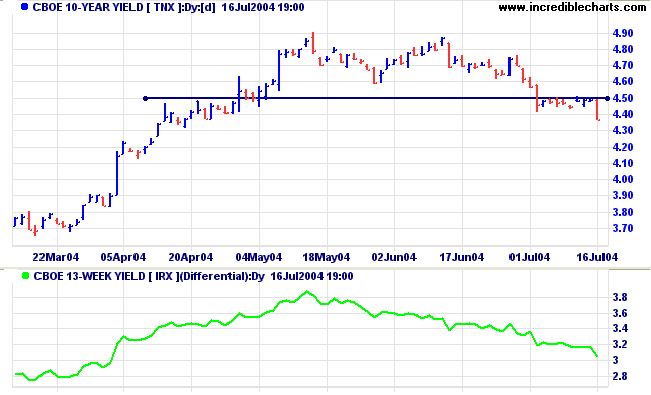
Task: Click the 22Mar04 date label
Action: tap(56, 258)
